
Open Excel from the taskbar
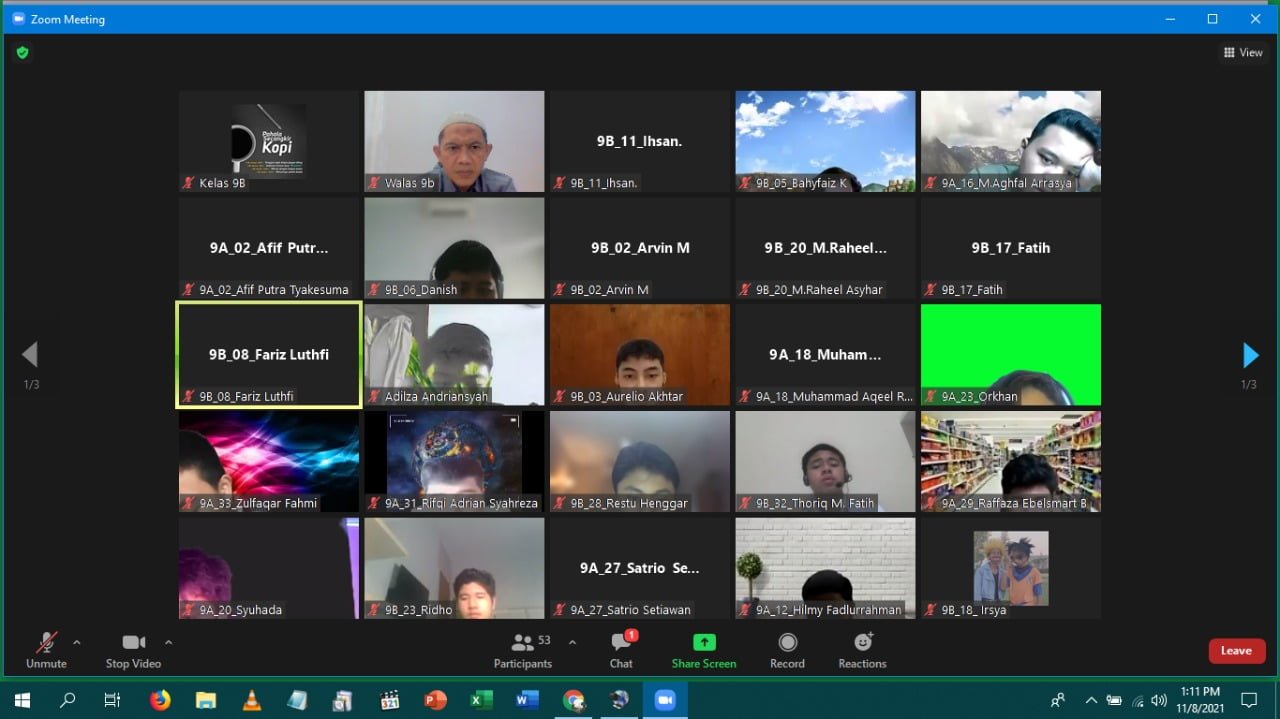click(x=481, y=700)
